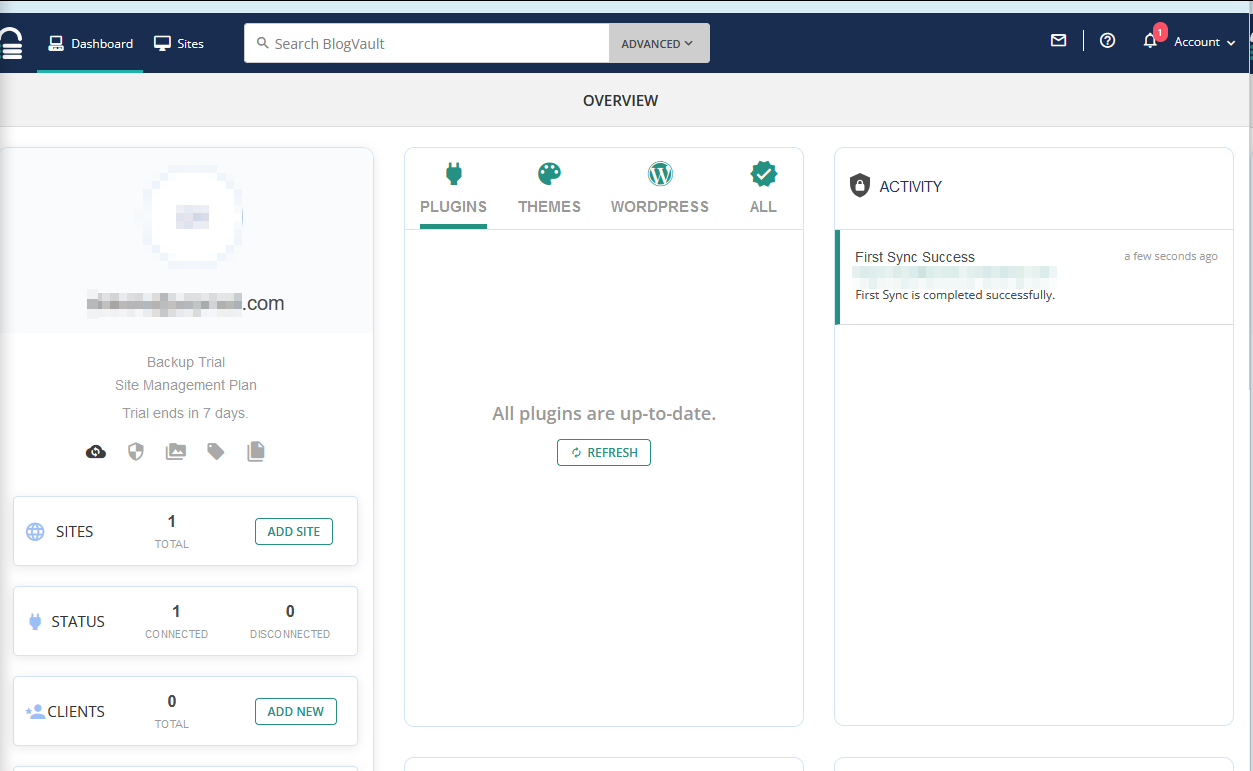Click the 'First Sync is completed successfully.' text

pos(955,295)
